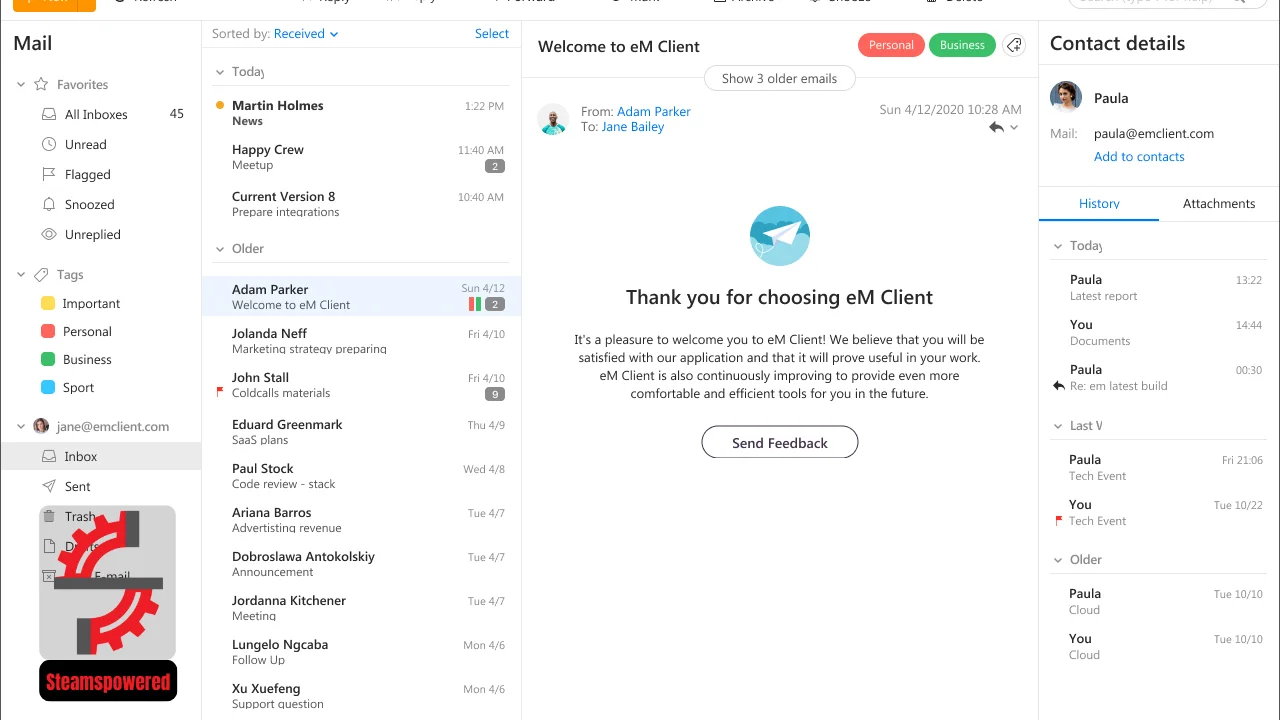Select the yellow Important tag swatch
Viewport: 1280px width, 720px height.
pos(48,303)
